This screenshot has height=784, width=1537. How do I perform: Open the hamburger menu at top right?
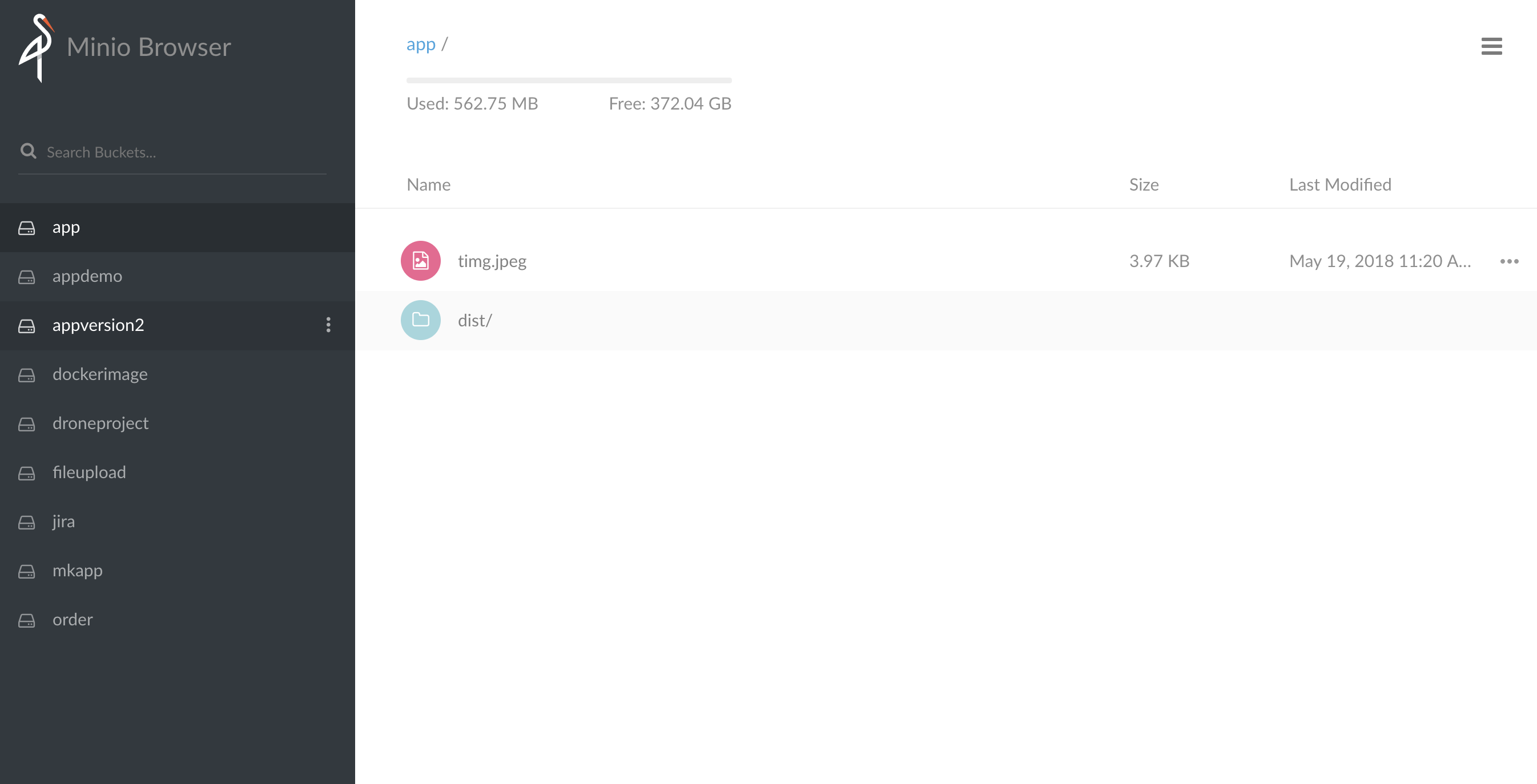click(1491, 46)
